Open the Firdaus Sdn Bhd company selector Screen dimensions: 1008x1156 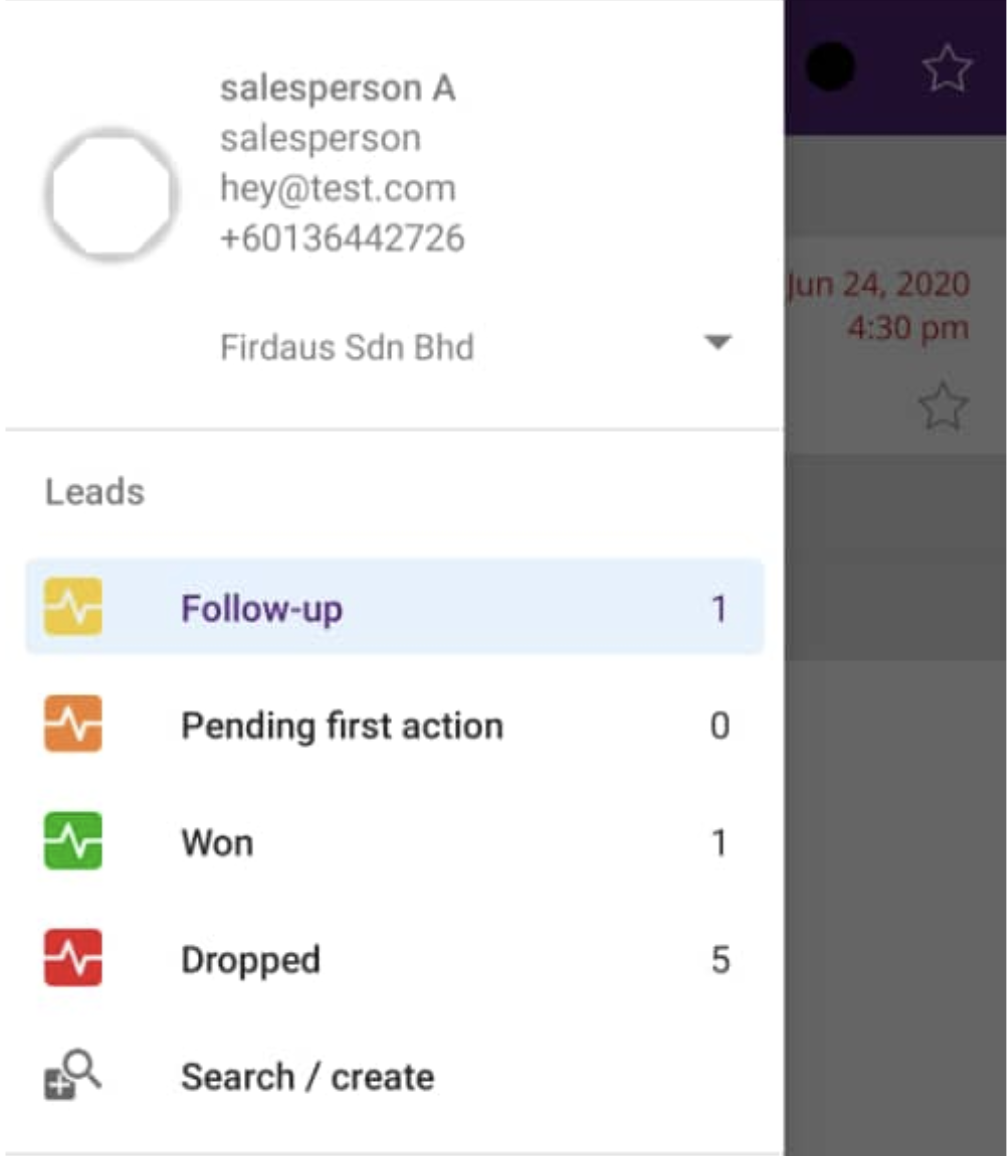pyautogui.click(x=347, y=347)
